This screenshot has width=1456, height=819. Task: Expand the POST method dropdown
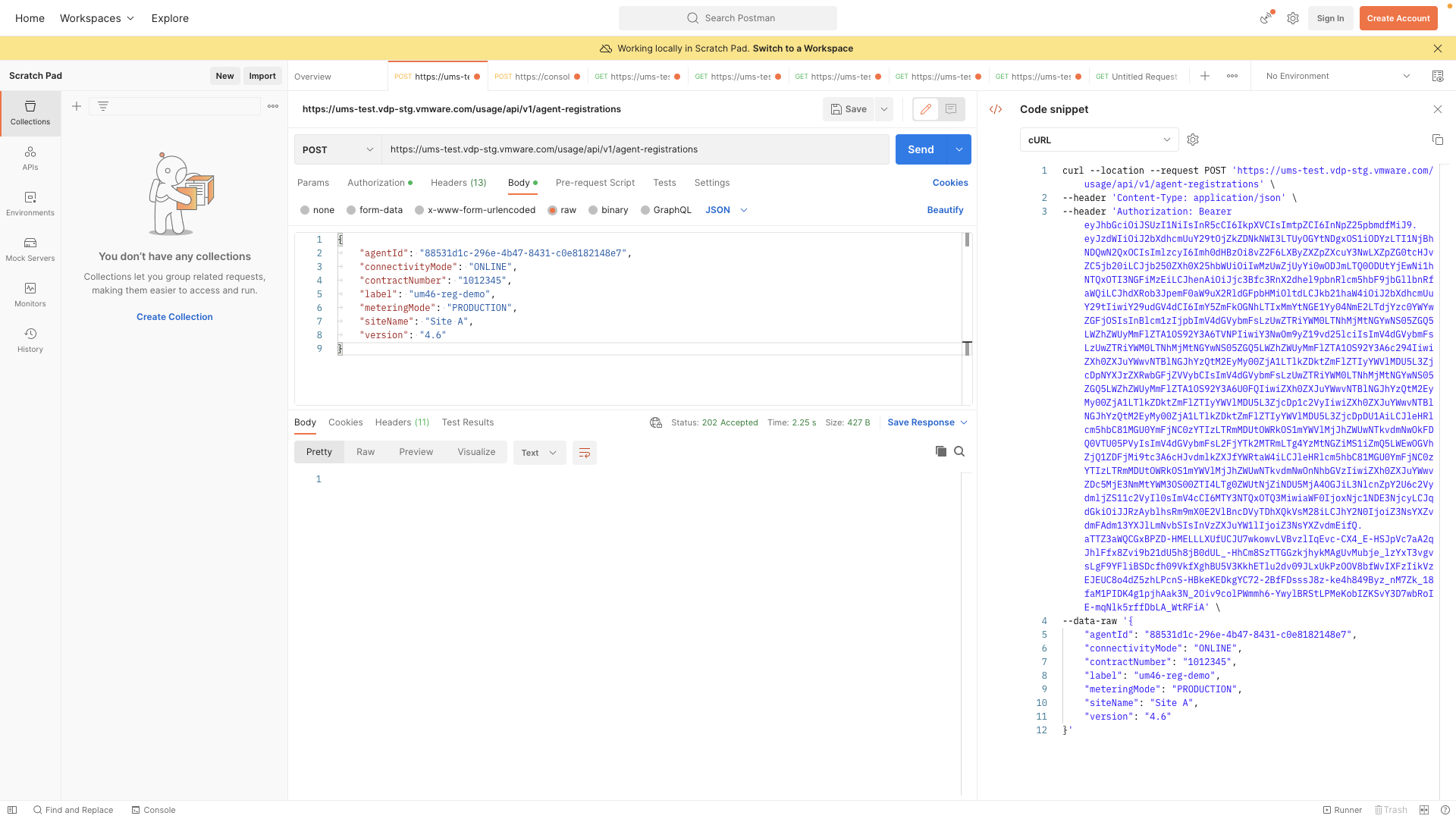point(337,149)
